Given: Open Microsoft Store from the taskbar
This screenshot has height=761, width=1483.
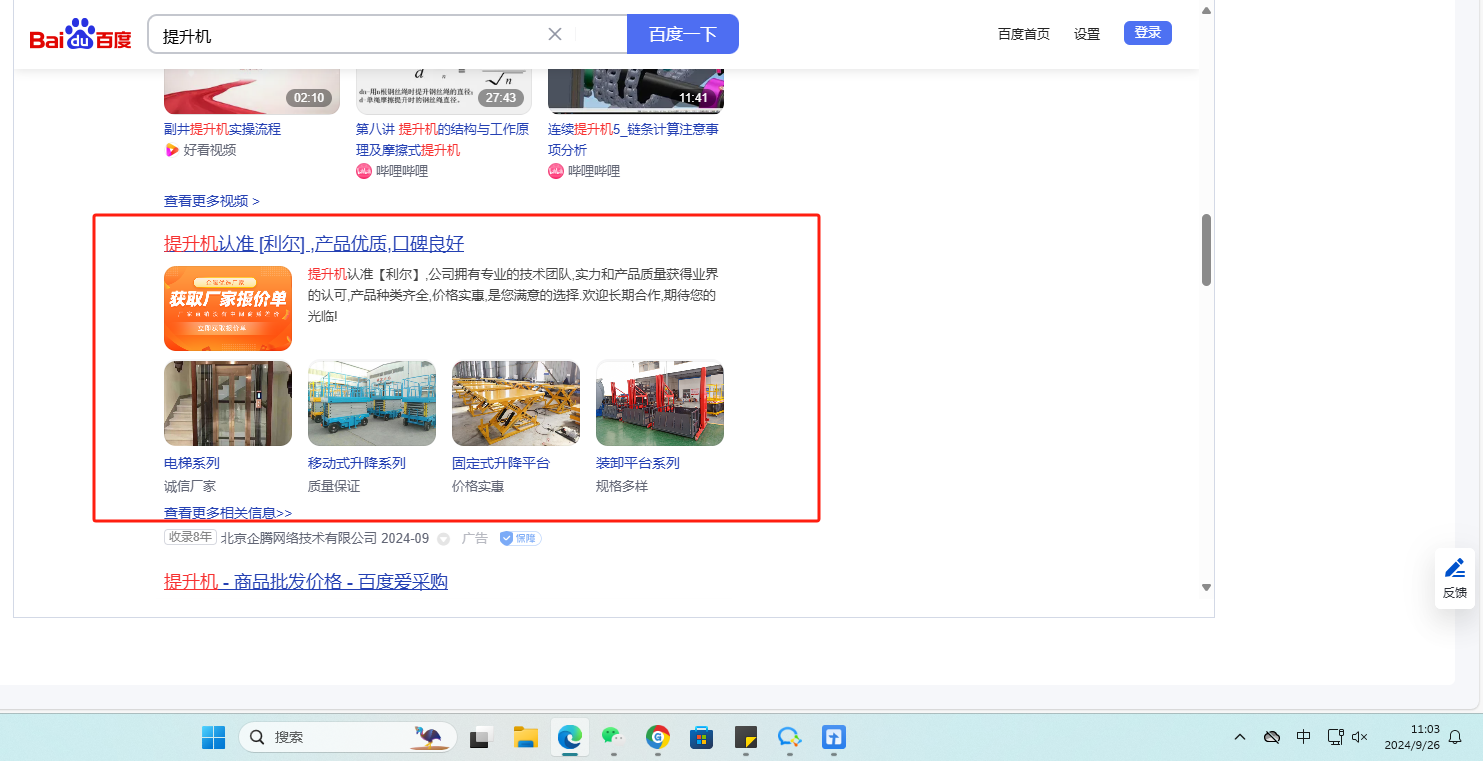Looking at the screenshot, I should pyautogui.click(x=702, y=737).
